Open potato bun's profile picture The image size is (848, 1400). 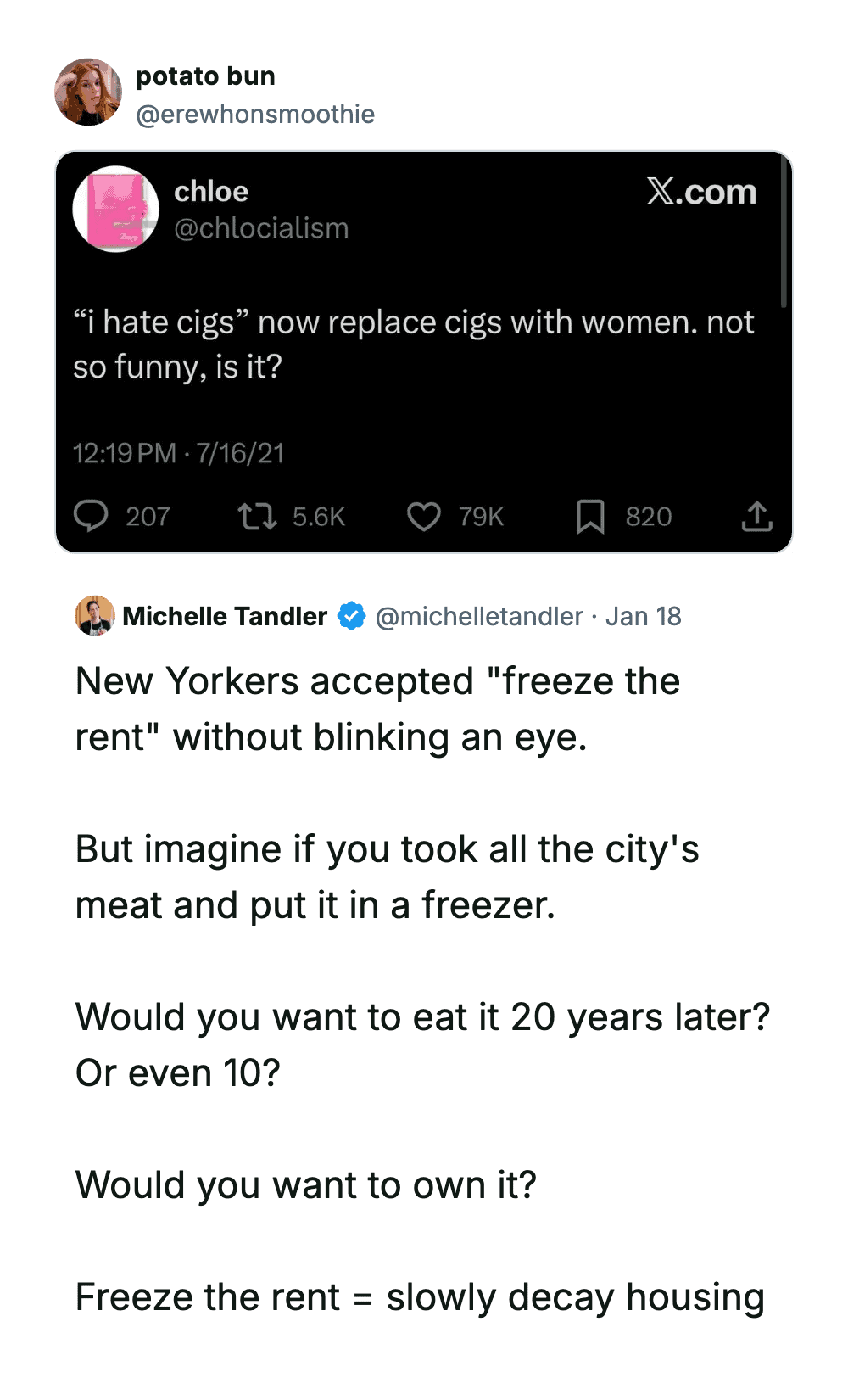88,92
